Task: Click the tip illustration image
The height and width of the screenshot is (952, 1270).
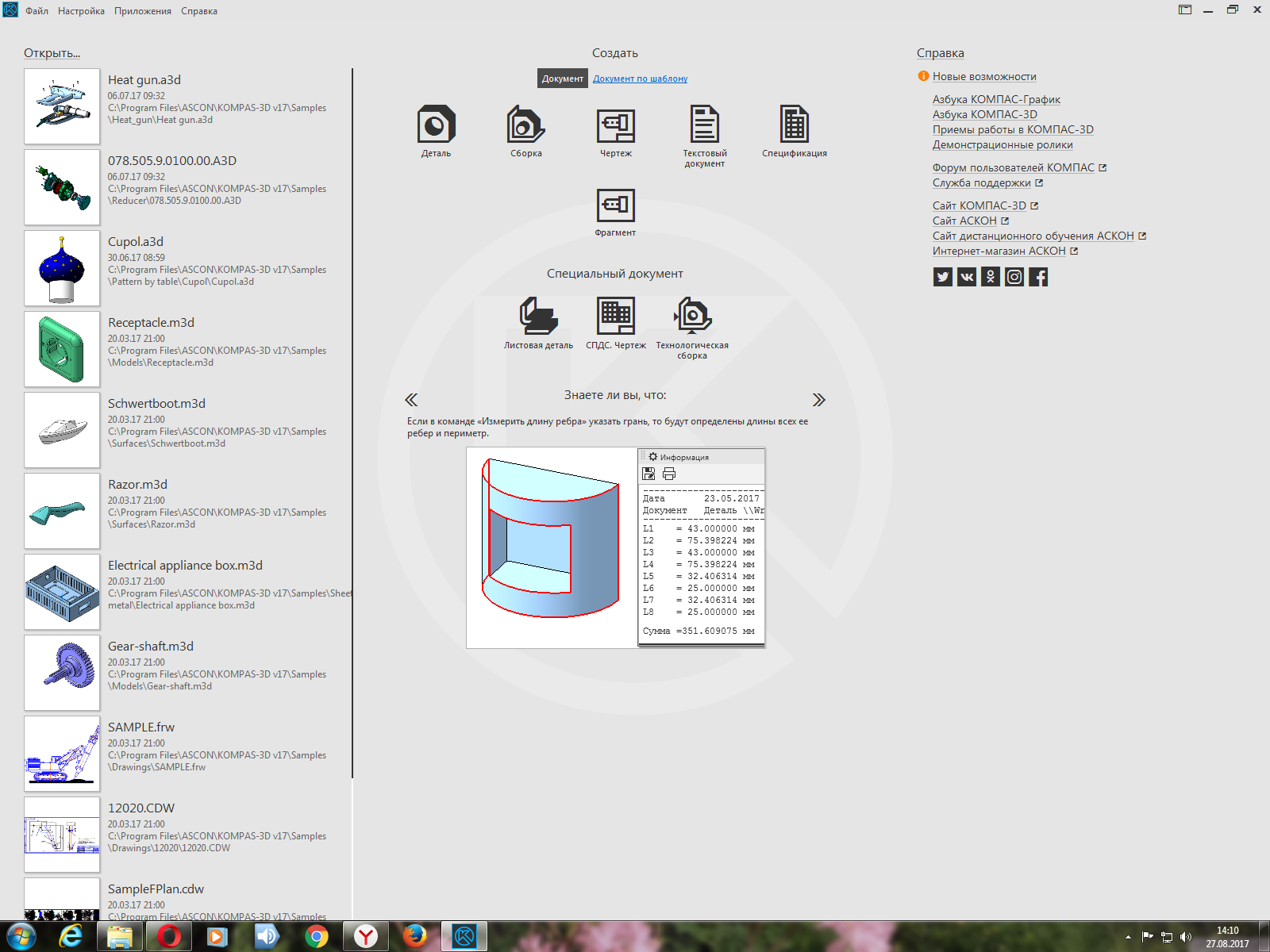Action: [616, 548]
